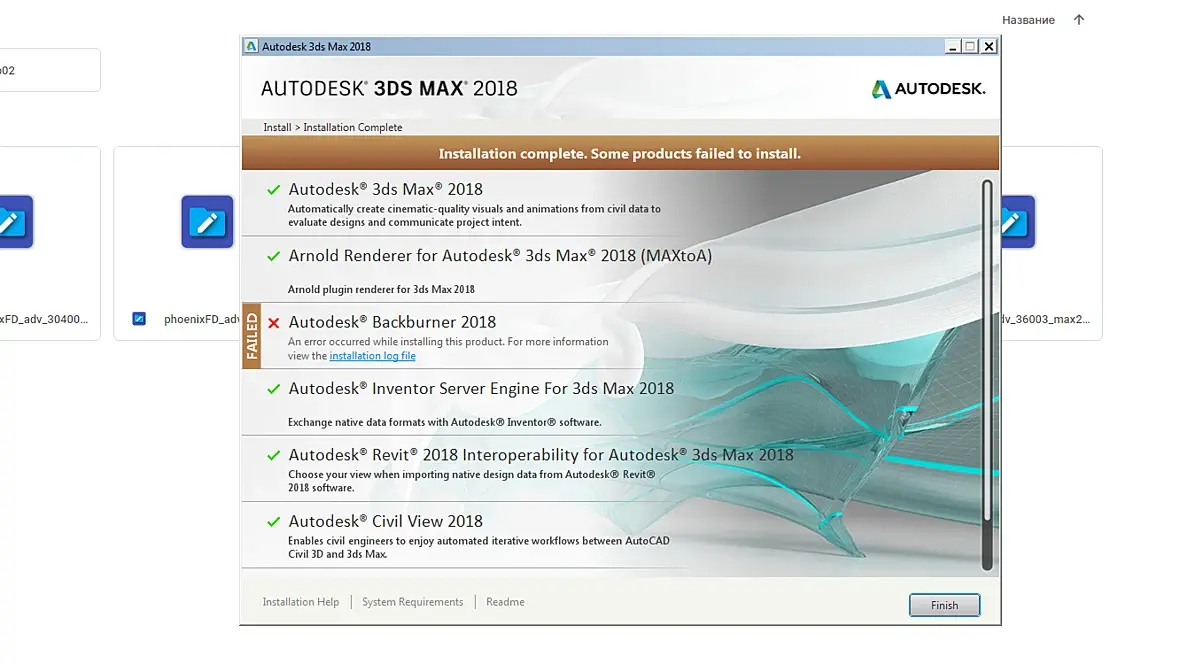Screen dimensions: 1180x664
Task: Click the Autodesk logo in installer header
Action: point(928,89)
